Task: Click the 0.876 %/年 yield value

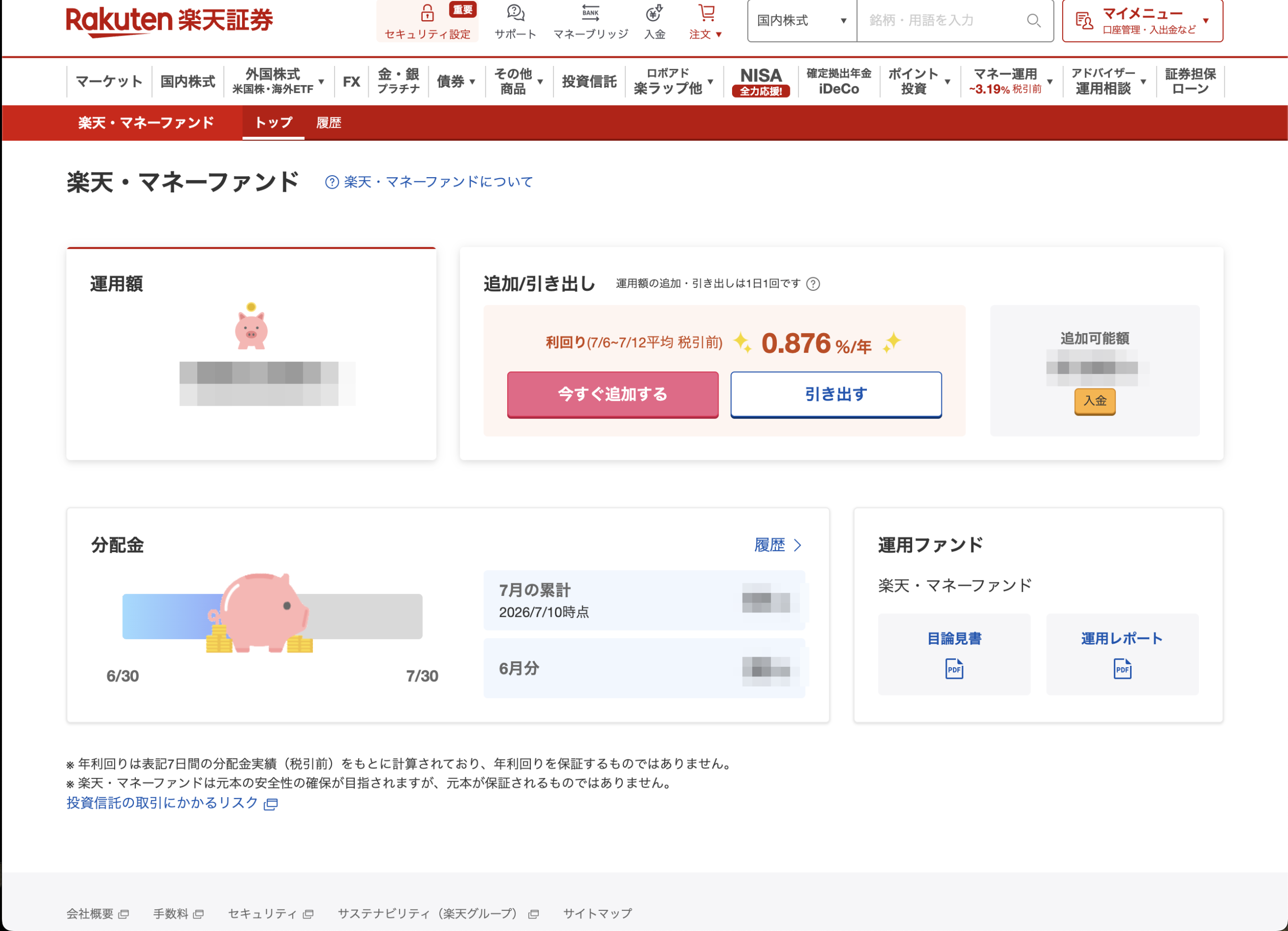Action: (x=816, y=344)
